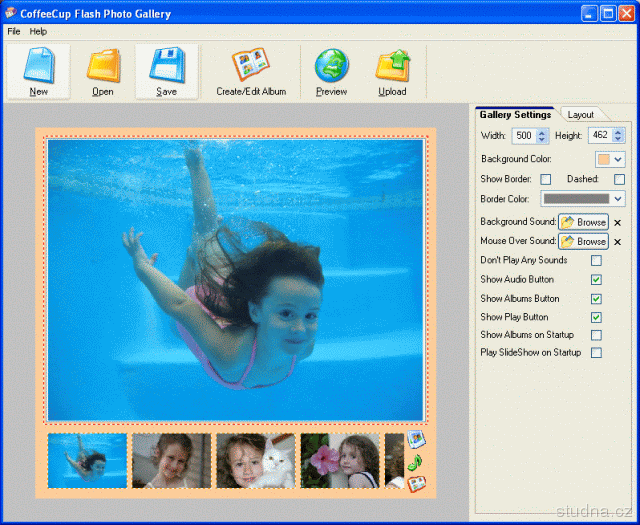Switch to the Layout tab
Viewport: 640px width, 525px height.
(580, 115)
